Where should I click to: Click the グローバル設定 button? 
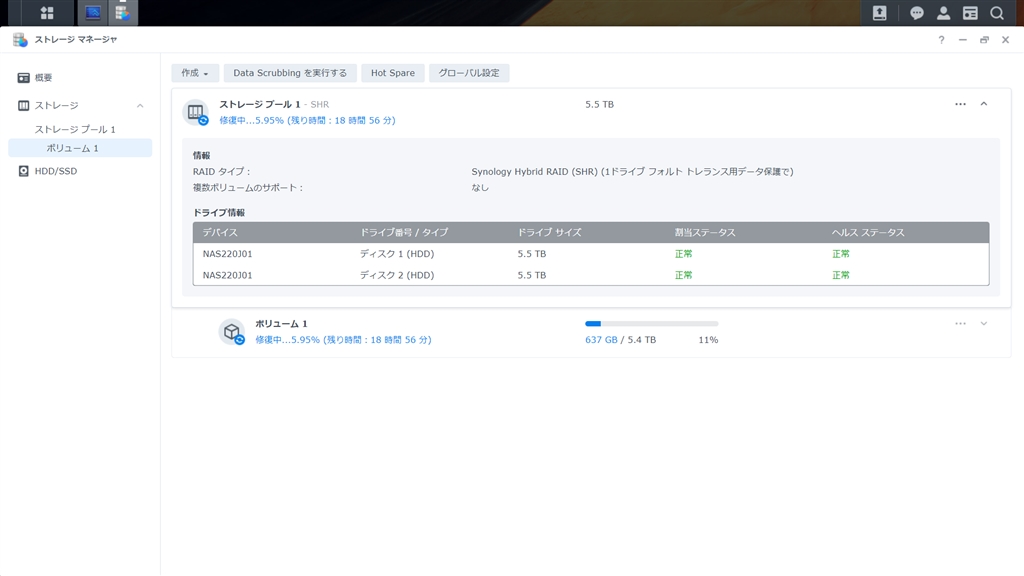coord(469,73)
